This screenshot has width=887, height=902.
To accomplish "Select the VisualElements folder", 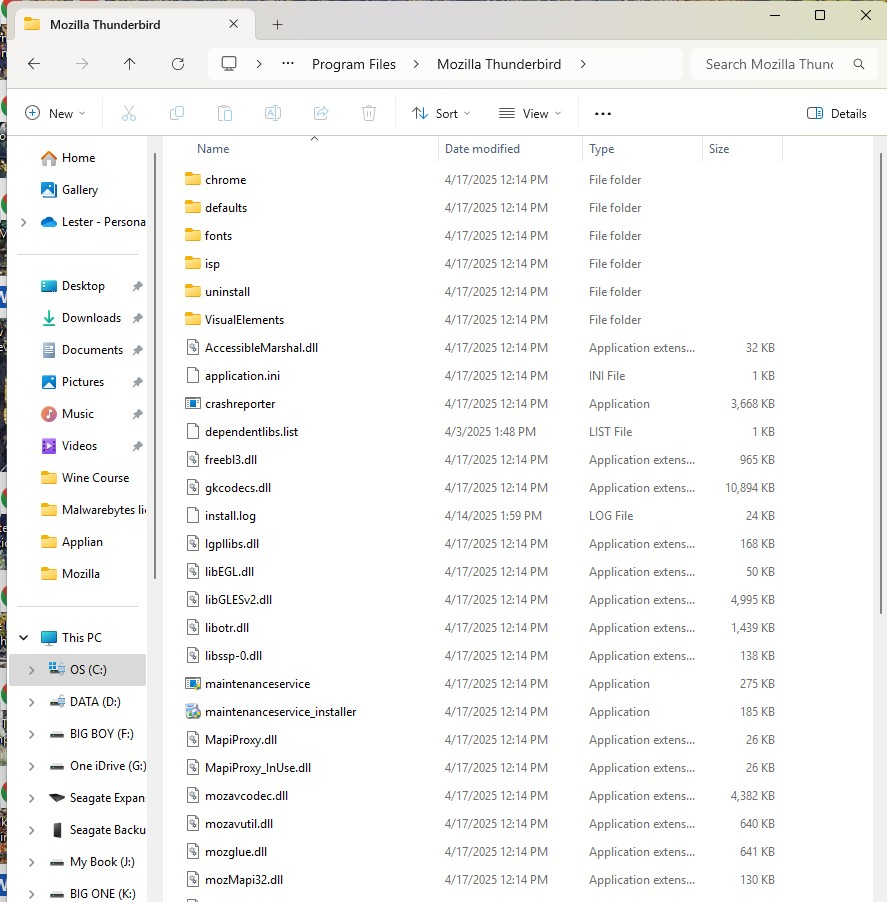I will pos(244,320).
